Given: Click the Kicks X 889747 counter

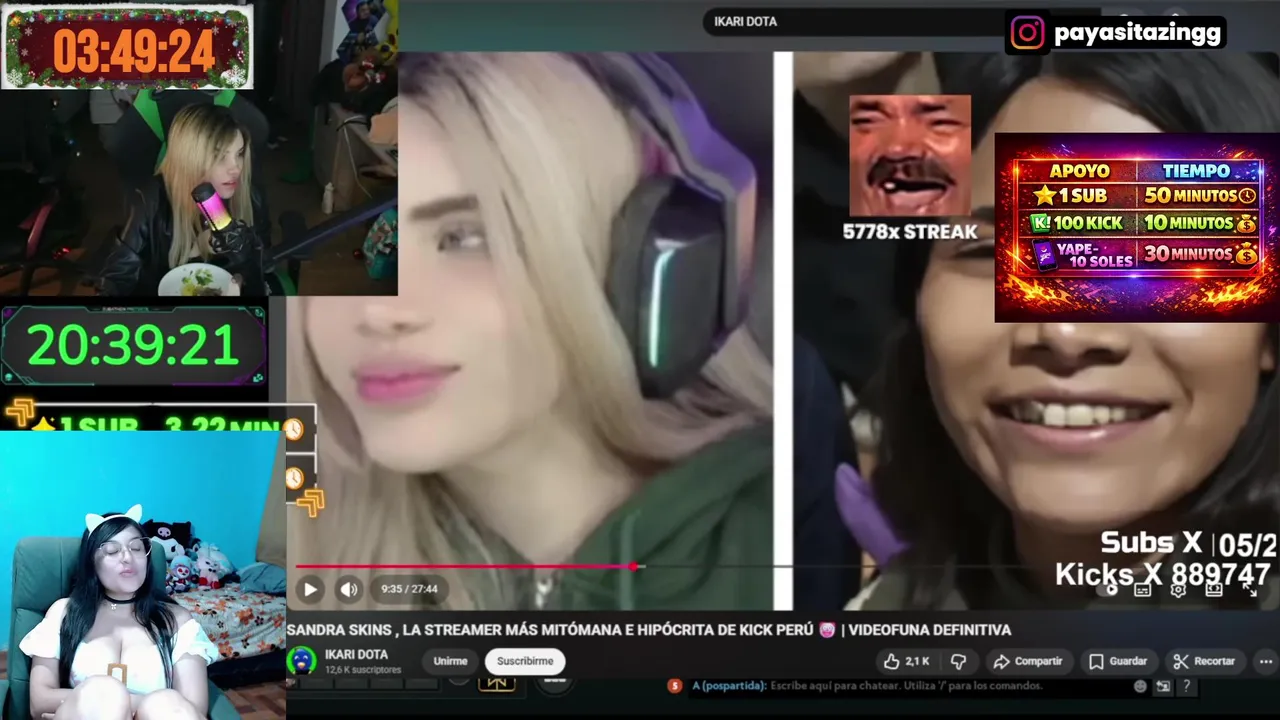Looking at the screenshot, I should pyautogui.click(x=1162, y=574).
